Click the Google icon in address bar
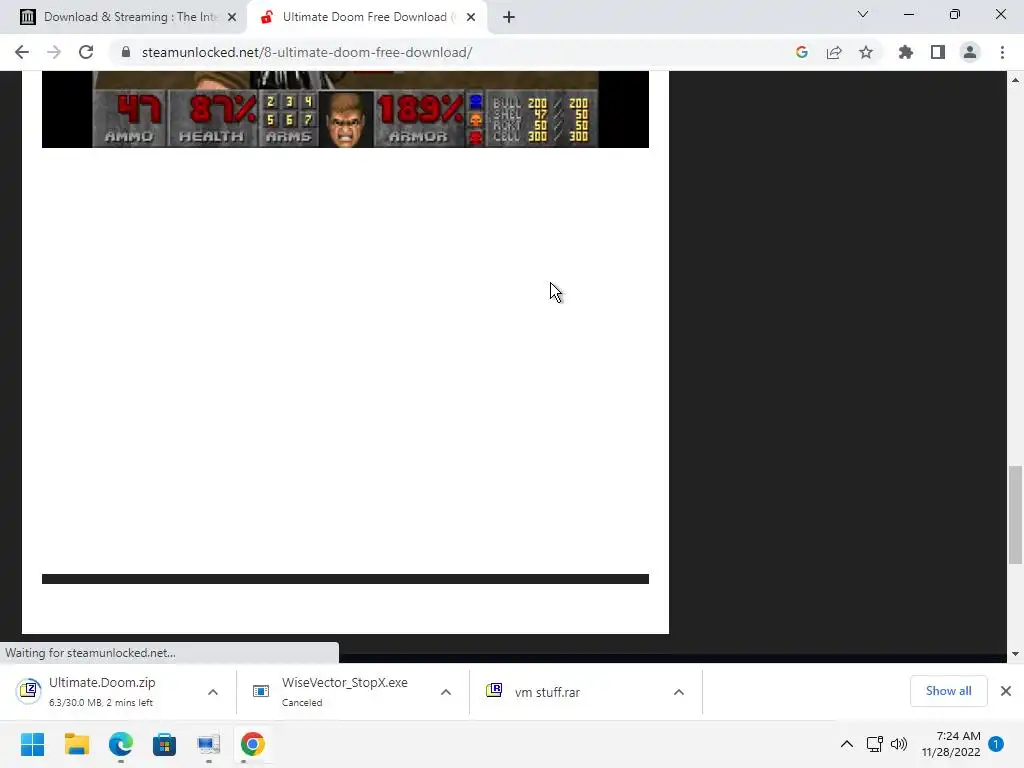1024x768 pixels. click(x=802, y=52)
